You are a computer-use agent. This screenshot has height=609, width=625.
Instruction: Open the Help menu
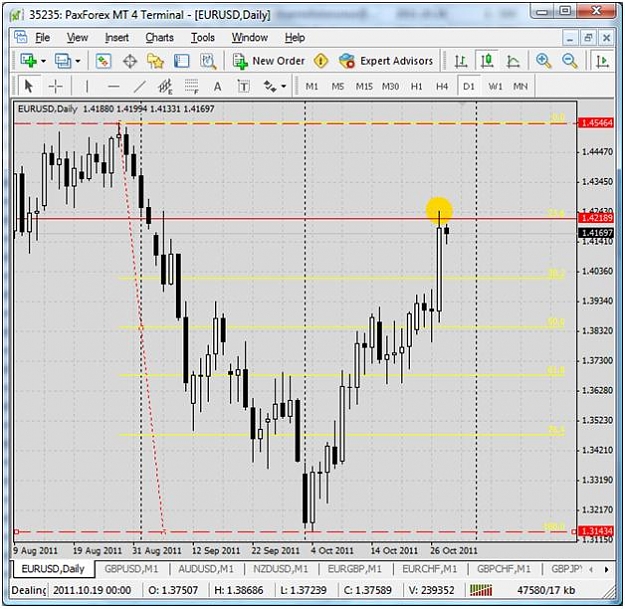tap(295, 37)
